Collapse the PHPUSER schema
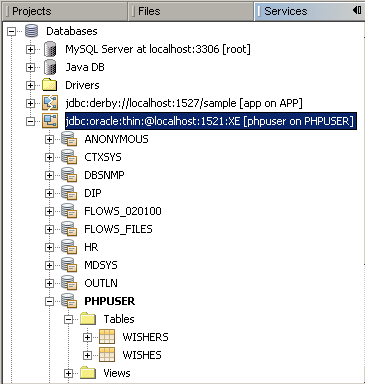365x384 pixels. (49, 301)
